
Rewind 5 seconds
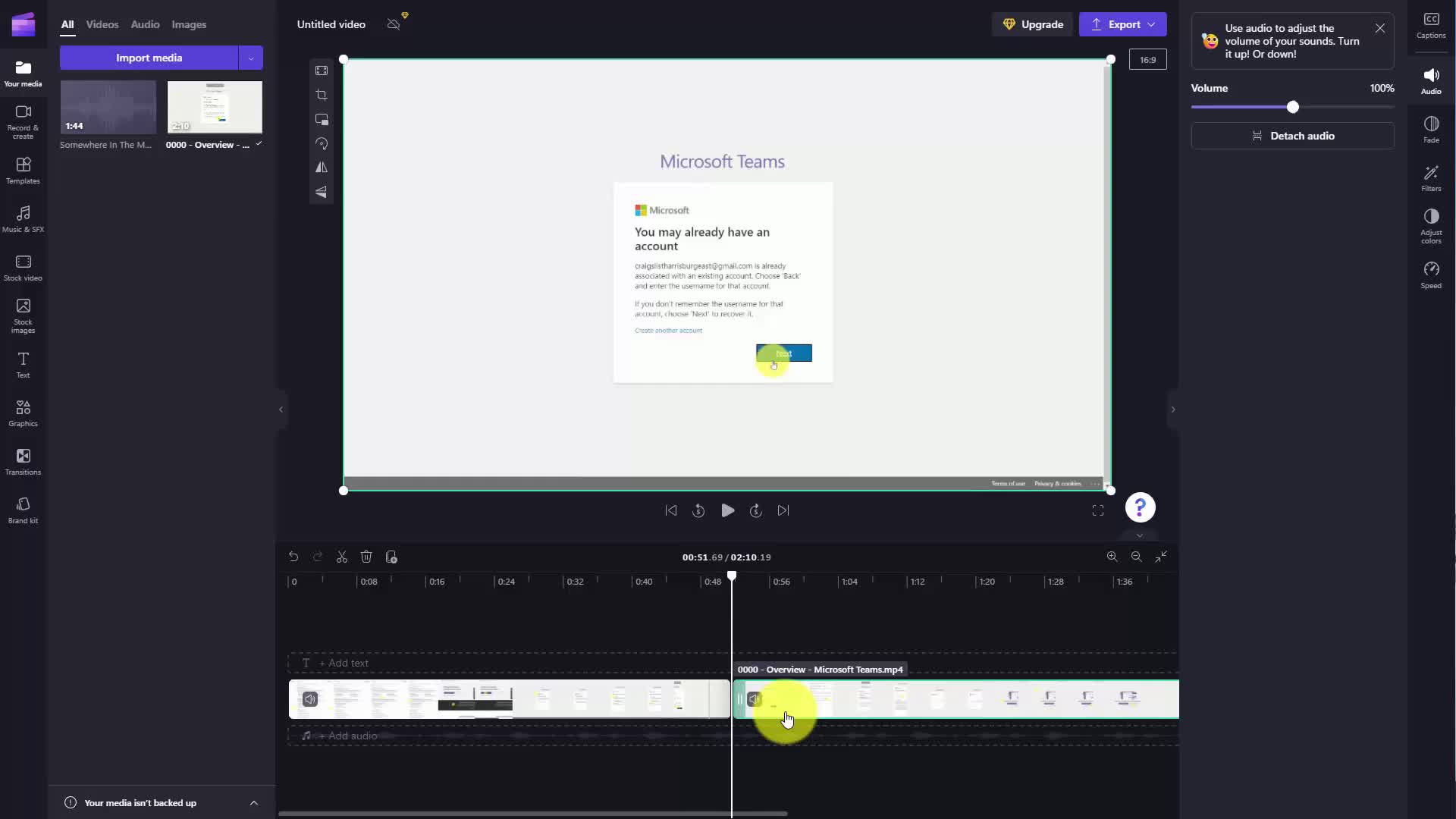(x=698, y=510)
